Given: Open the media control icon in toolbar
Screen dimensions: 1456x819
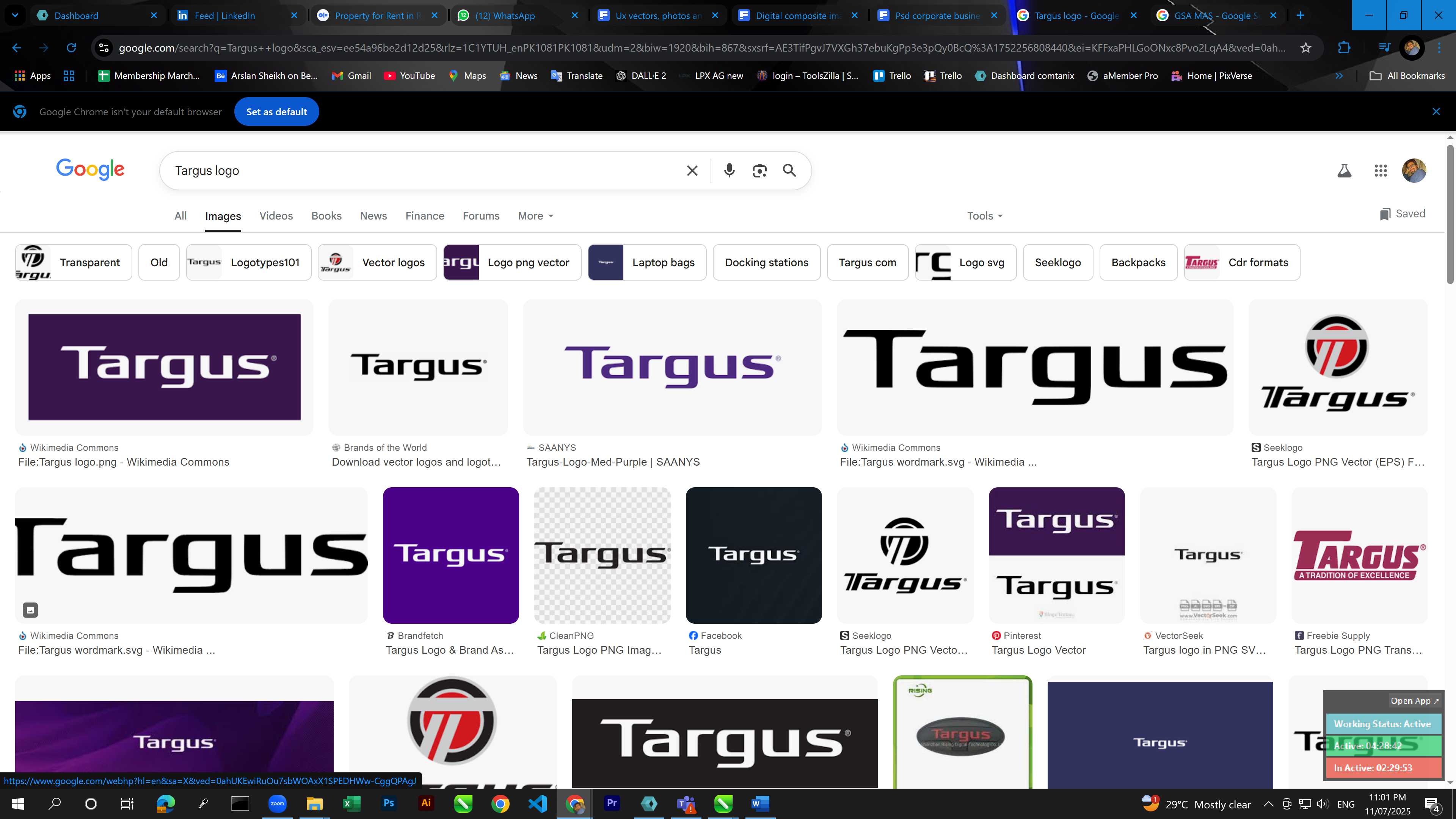Looking at the screenshot, I should (1384, 48).
